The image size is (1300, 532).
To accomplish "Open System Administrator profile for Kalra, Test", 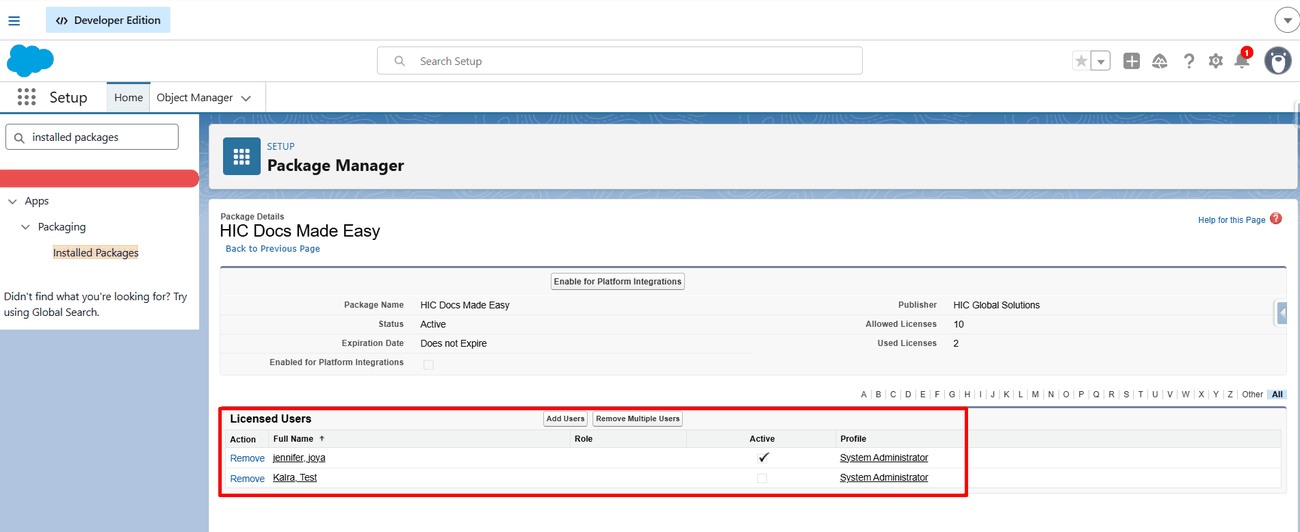I will [884, 478].
